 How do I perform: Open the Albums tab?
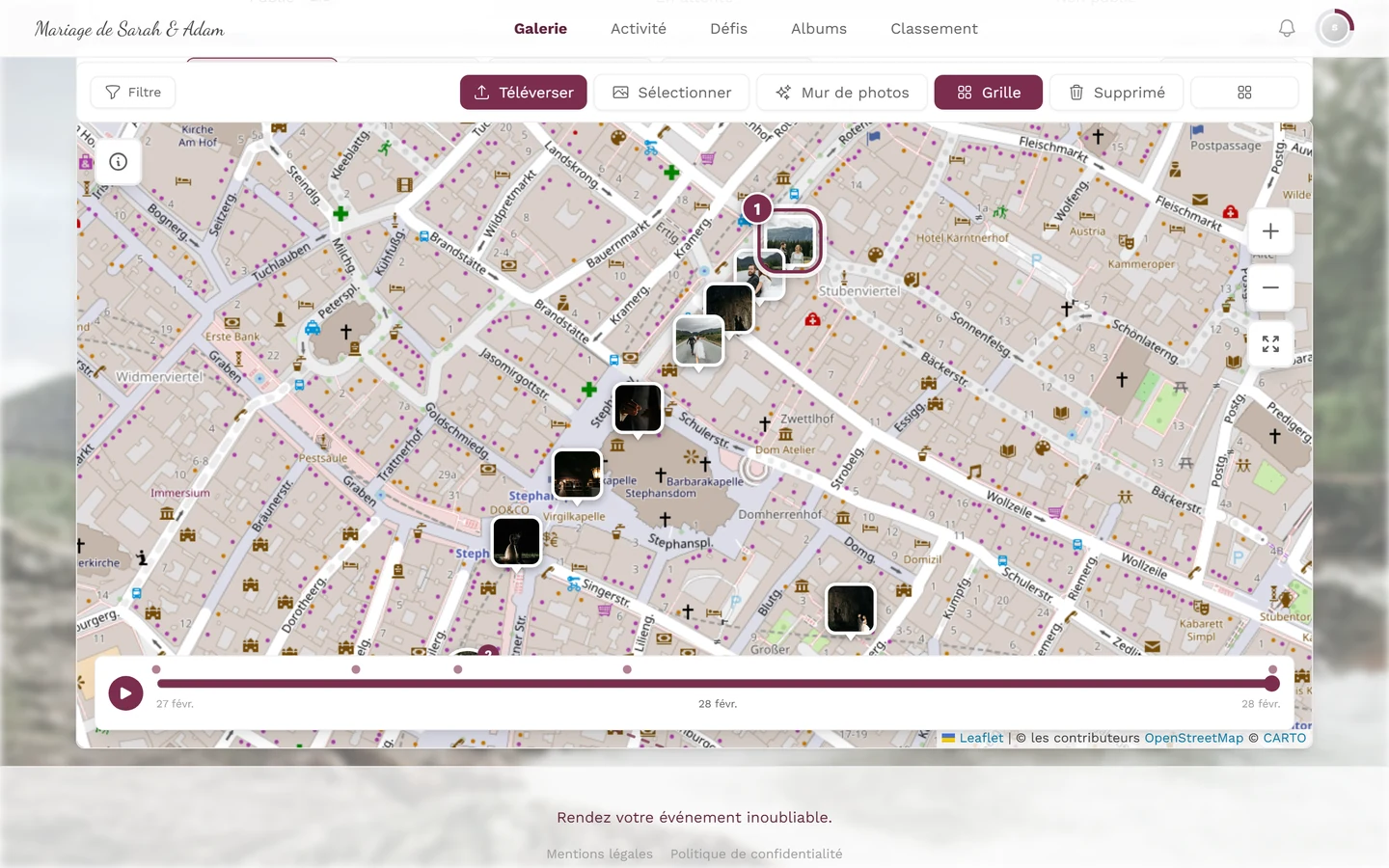(x=819, y=29)
